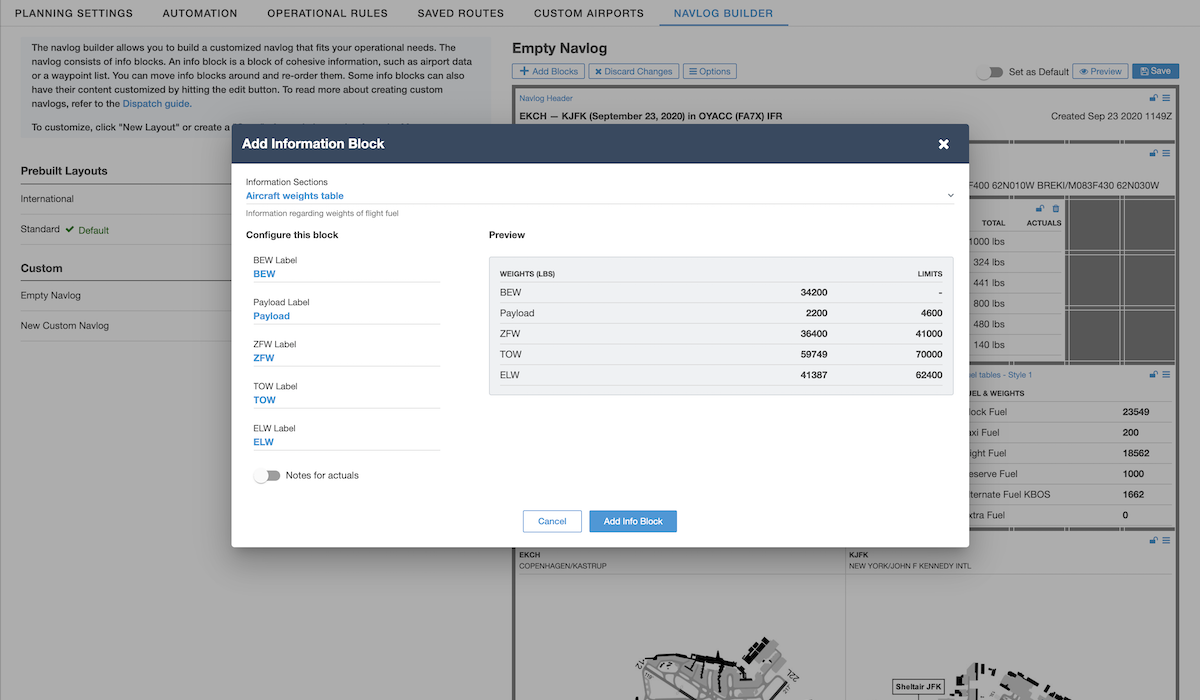Open the fuel tables Style 1 block menu
Screen dimensions: 1200x700
pyautogui.click(x=1166, y=375)
